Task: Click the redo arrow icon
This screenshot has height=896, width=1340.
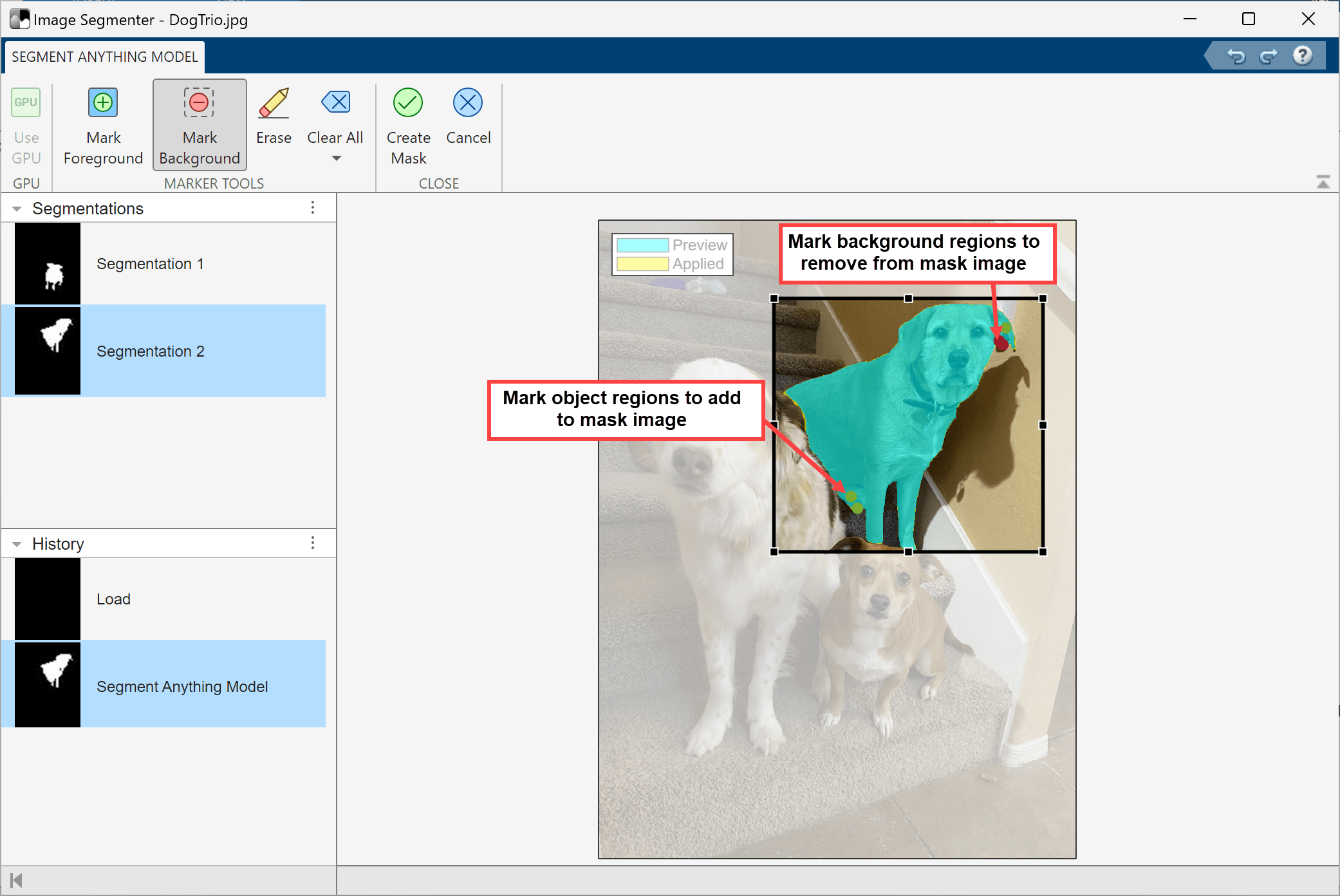Action: [x=1268, y=57]
